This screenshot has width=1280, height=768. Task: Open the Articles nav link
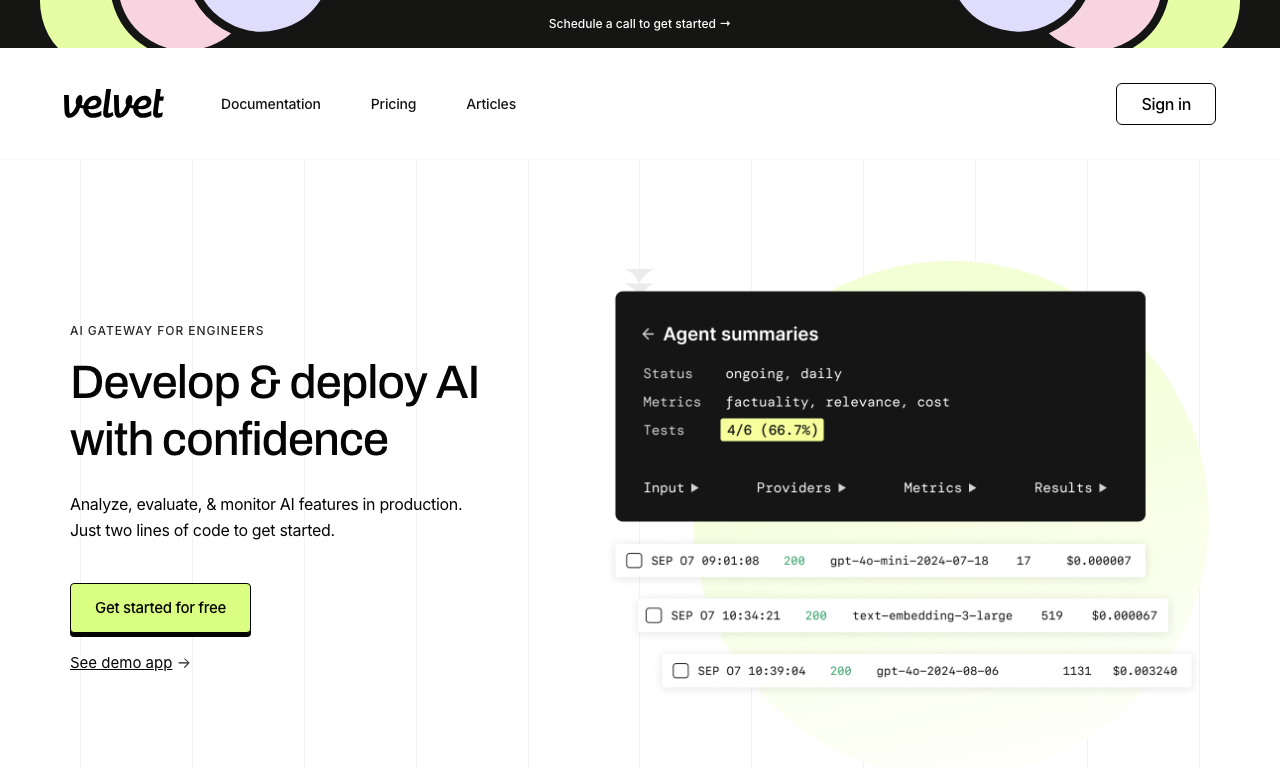coord(491,104)
